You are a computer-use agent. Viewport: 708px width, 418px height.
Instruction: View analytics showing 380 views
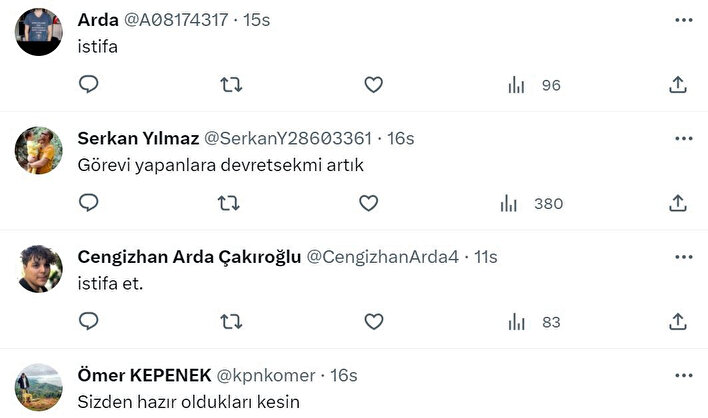tap(531, 204)
